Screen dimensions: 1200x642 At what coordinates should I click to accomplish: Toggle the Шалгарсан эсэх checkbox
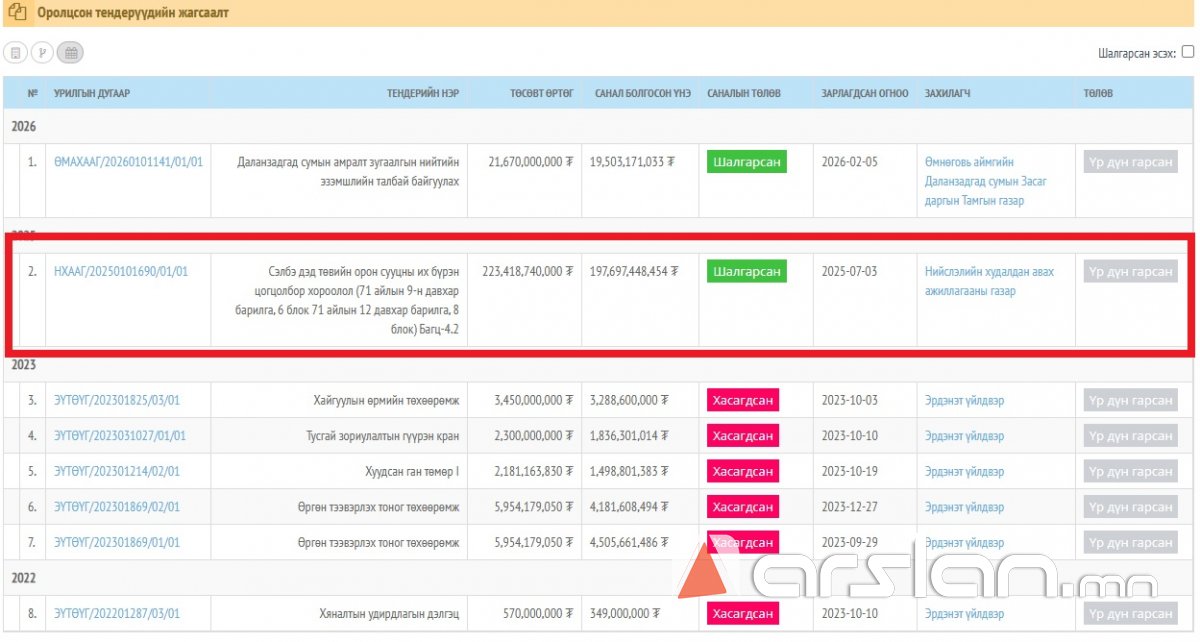1187,52
